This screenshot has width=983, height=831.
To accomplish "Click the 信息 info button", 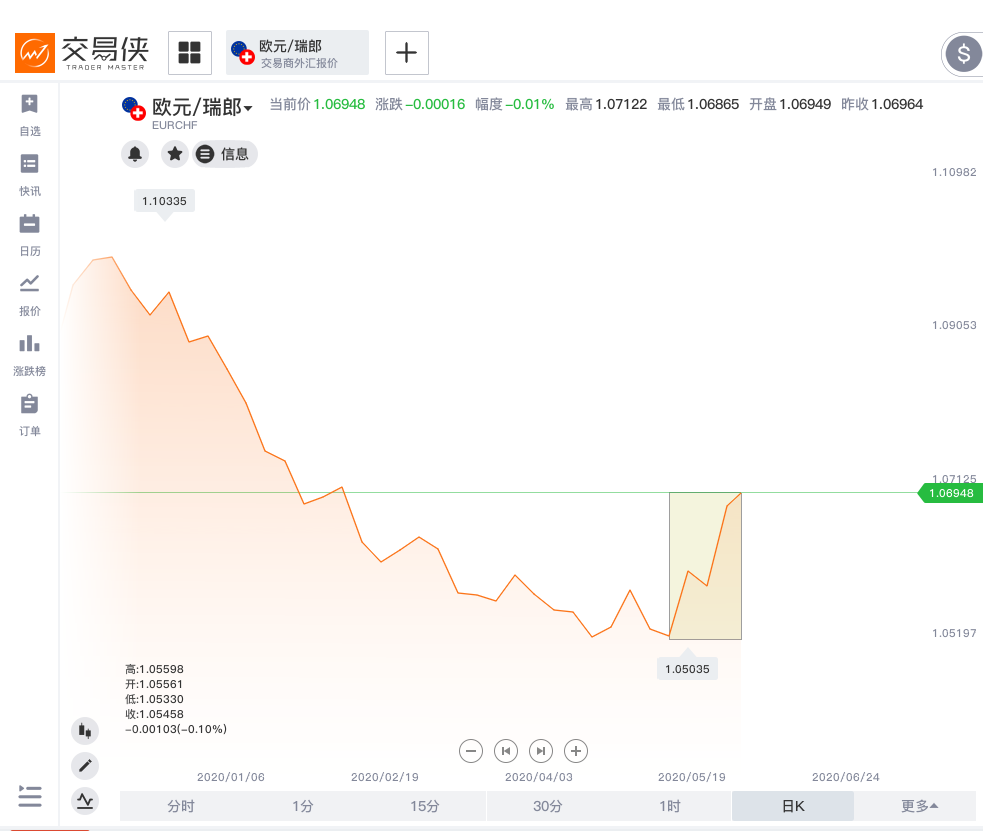I will coord(225,154).
